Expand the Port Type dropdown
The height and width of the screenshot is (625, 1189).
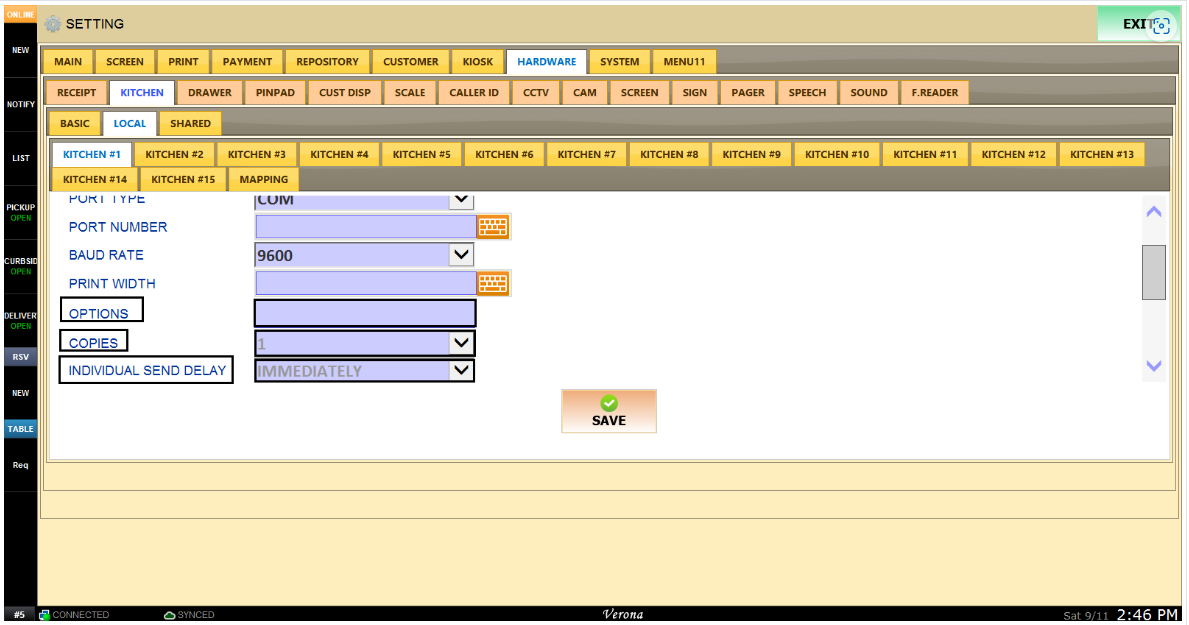tap(461, 199)
